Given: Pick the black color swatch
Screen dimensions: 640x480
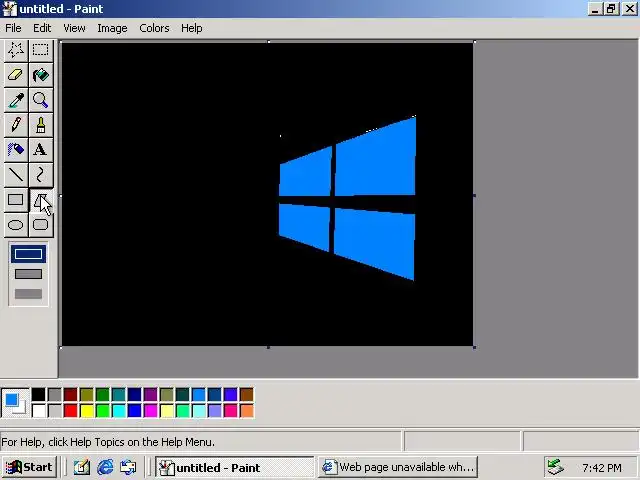Looking at the screenshot, I should pos(38,395).
